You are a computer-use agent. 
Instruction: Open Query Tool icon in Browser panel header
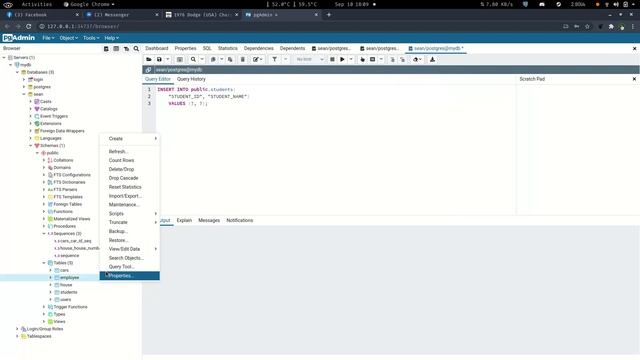tap(106, 49)
